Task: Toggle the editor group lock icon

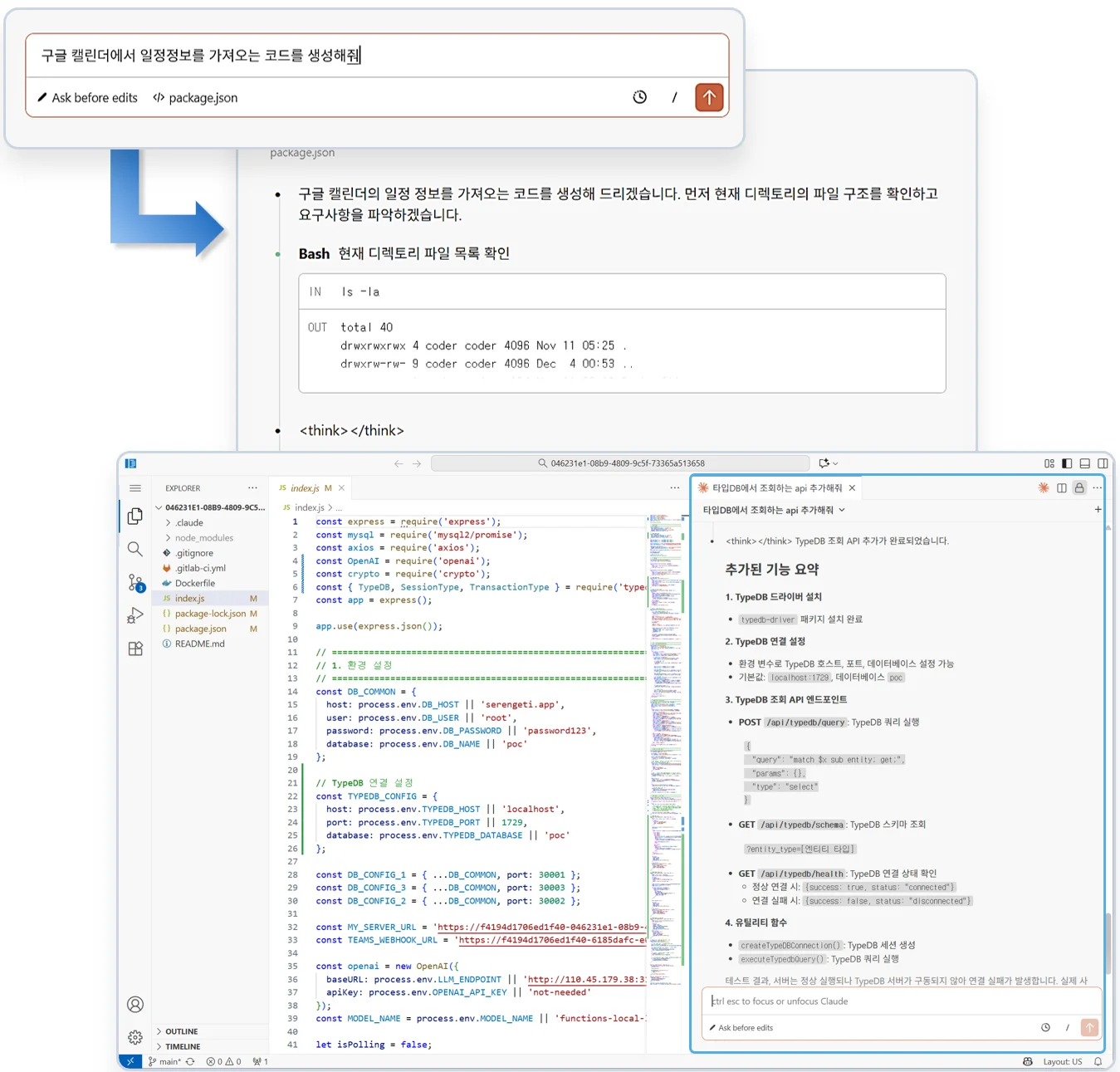Action: coord(1079,488)
